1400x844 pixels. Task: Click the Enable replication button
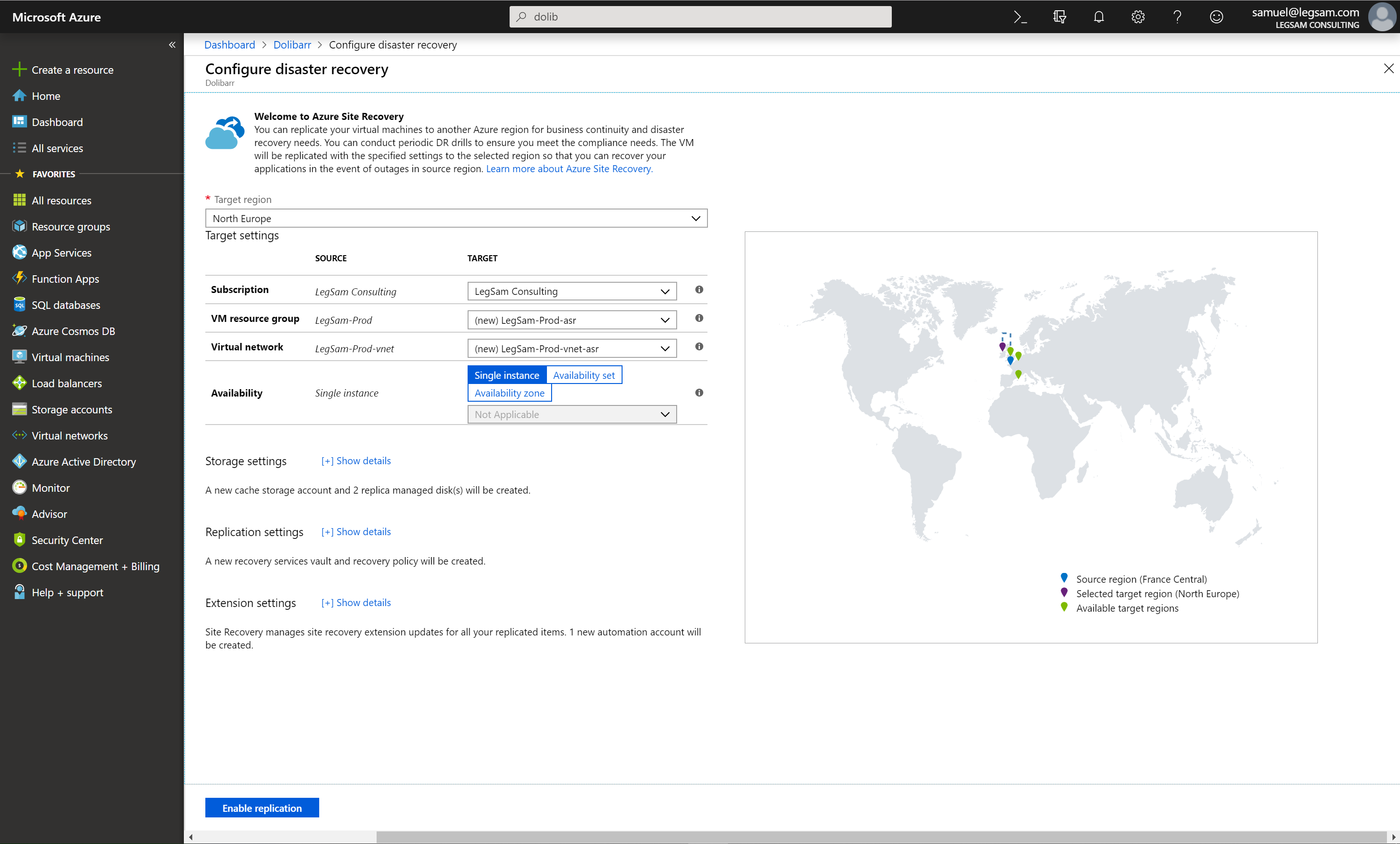[x=261, y=808]
